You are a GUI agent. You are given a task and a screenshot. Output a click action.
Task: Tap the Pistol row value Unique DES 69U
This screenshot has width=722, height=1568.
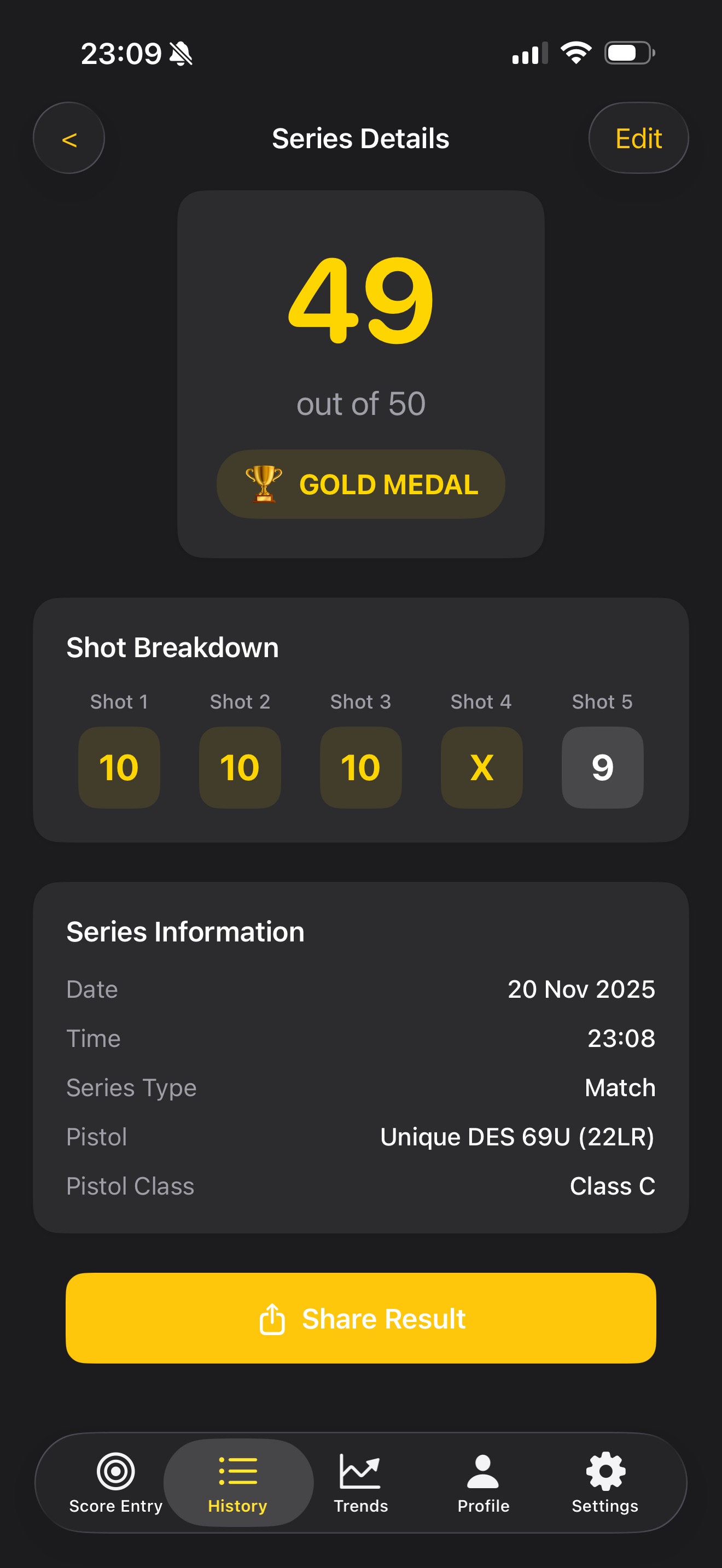[x=517, y=1137]
